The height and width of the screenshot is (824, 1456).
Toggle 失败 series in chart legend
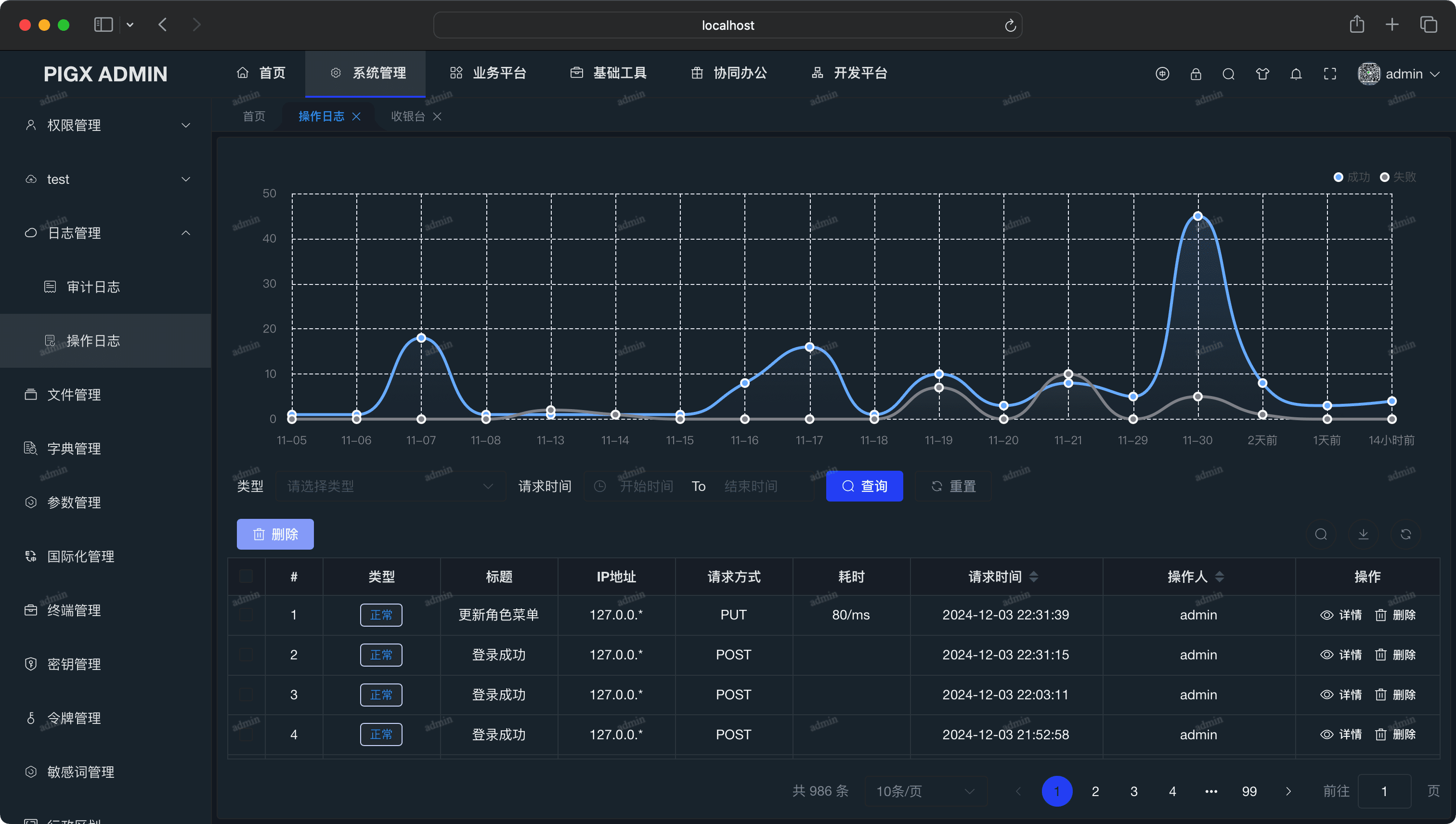point(1398,177)
